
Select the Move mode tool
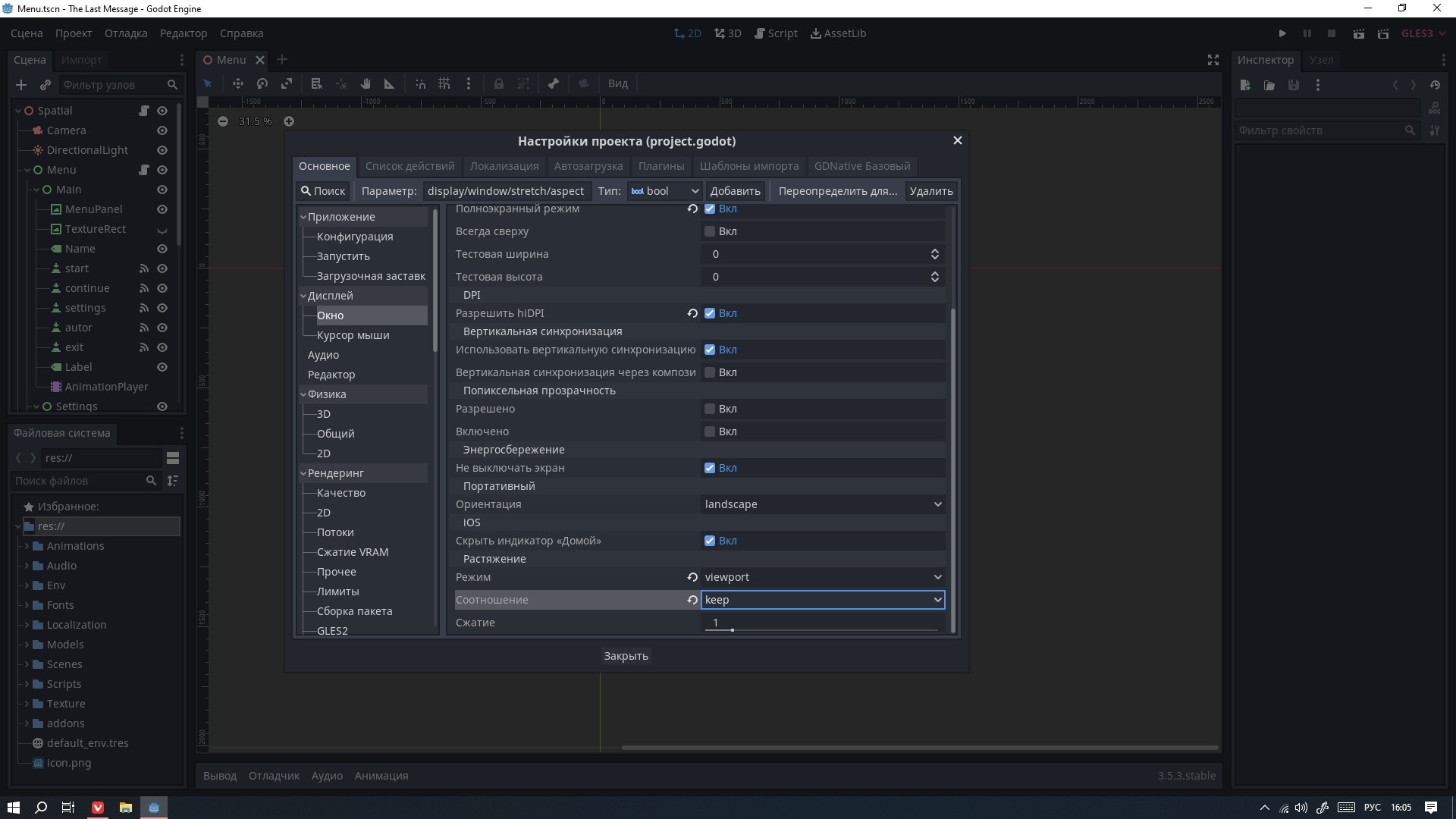point(238,83)
